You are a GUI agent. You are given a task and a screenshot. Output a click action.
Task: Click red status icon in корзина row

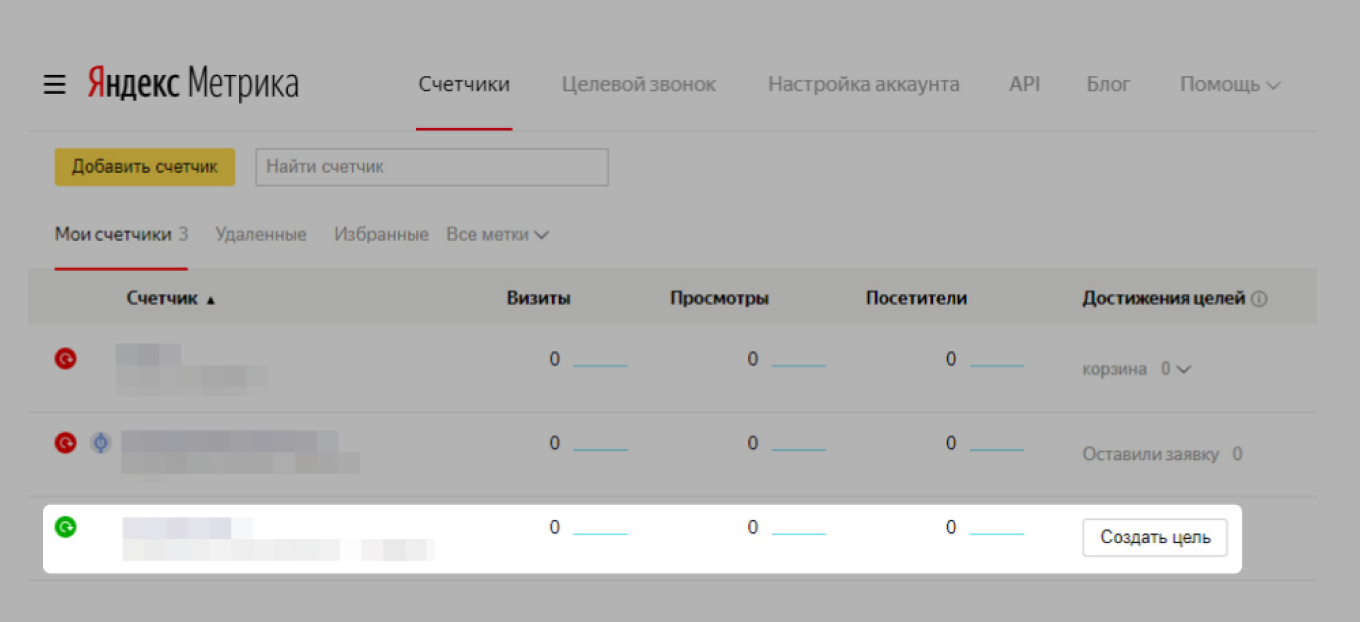coord(65,358)
